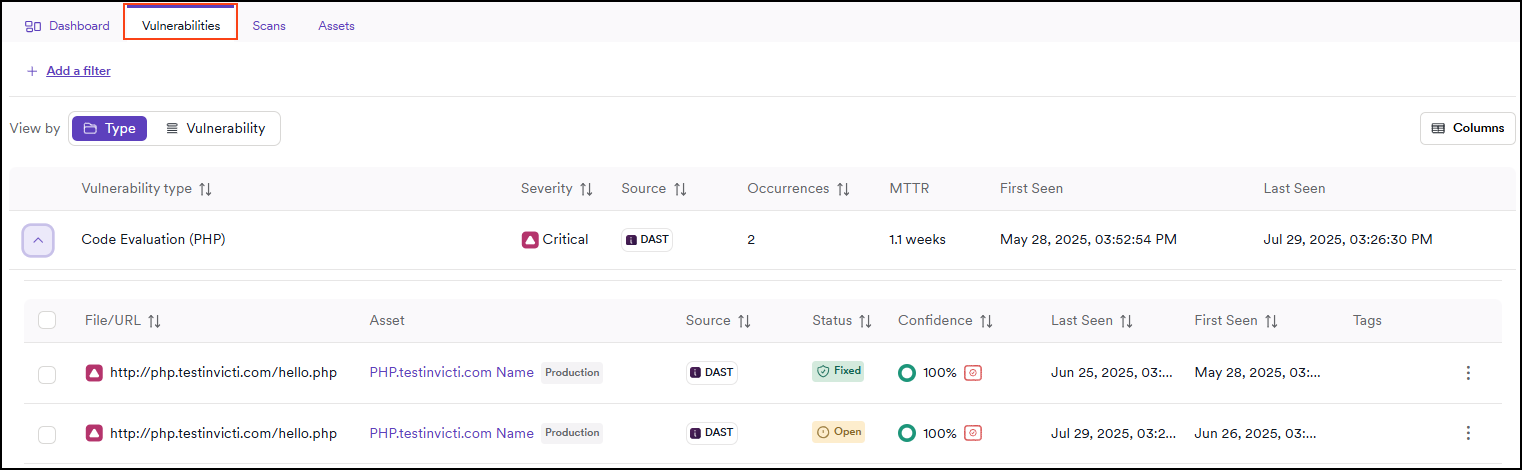Click Production tag in the Fixed row

572,373
